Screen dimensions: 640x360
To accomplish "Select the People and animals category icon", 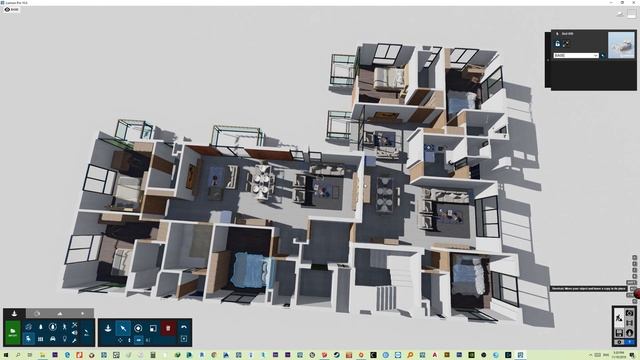I will click(x=64, y=327).
